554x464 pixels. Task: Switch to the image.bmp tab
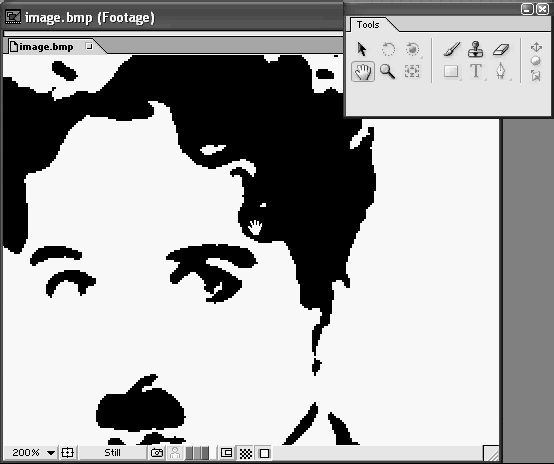point(46,47)
